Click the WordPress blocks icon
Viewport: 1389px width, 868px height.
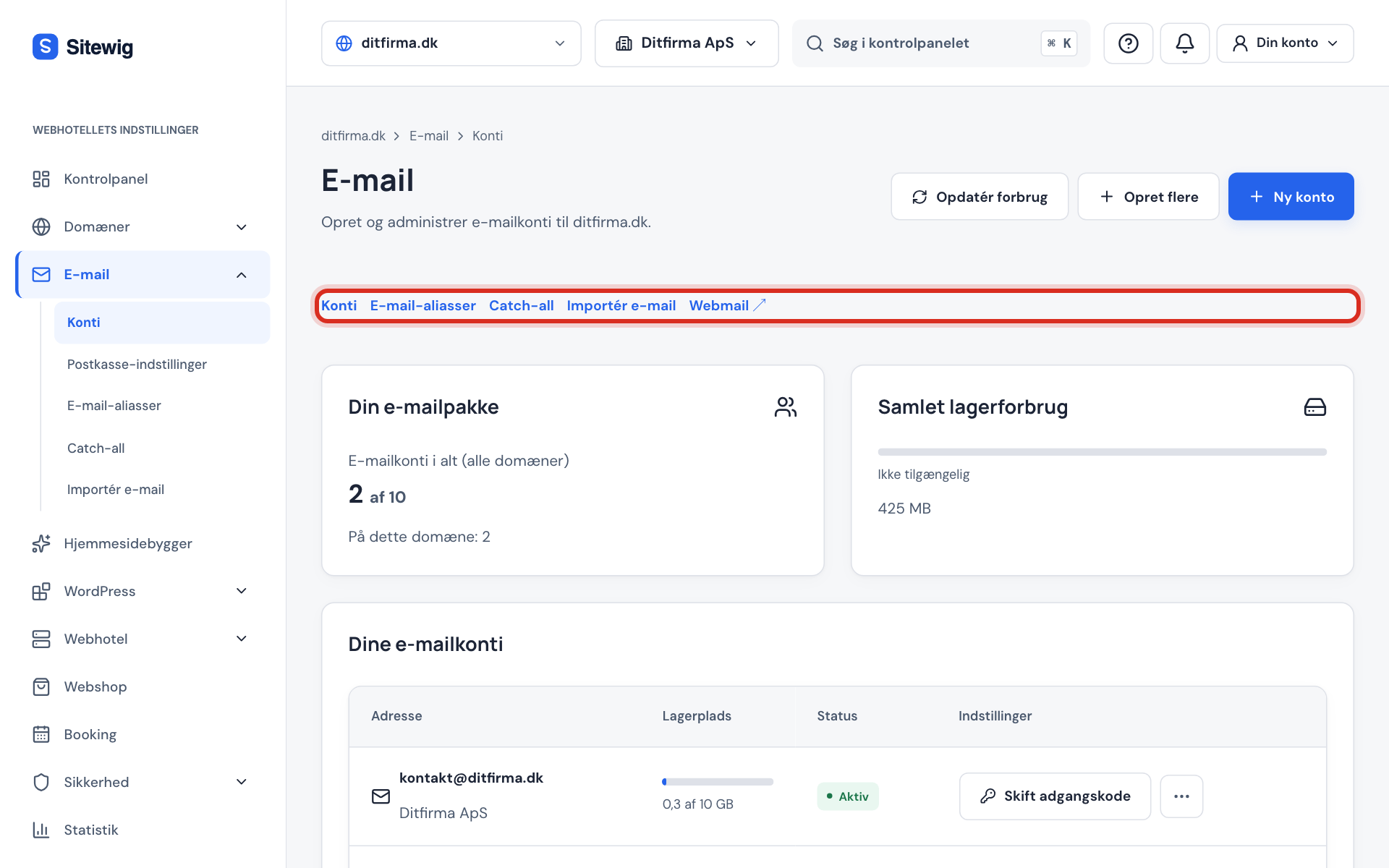(41, 591)
